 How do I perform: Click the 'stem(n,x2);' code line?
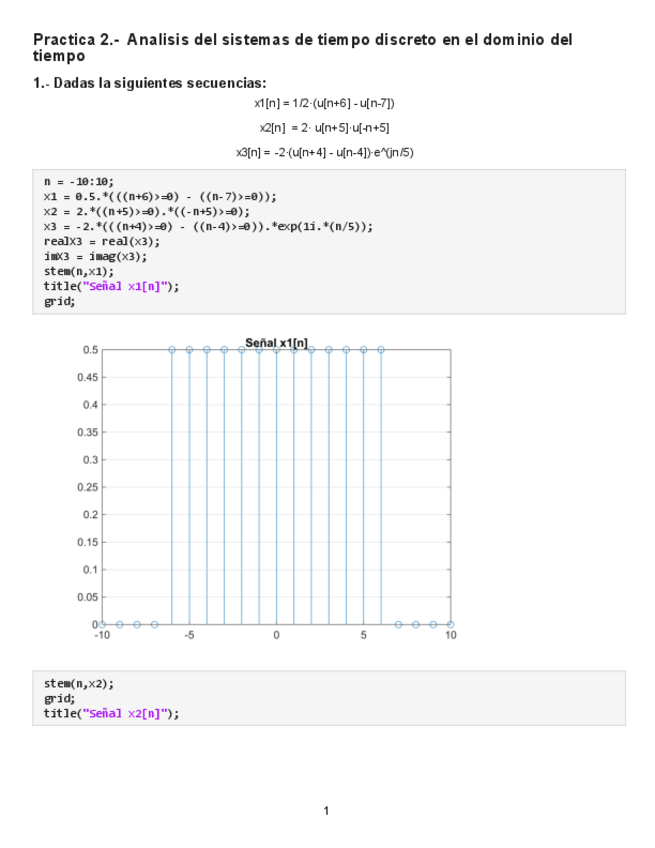tap(79, 684)
